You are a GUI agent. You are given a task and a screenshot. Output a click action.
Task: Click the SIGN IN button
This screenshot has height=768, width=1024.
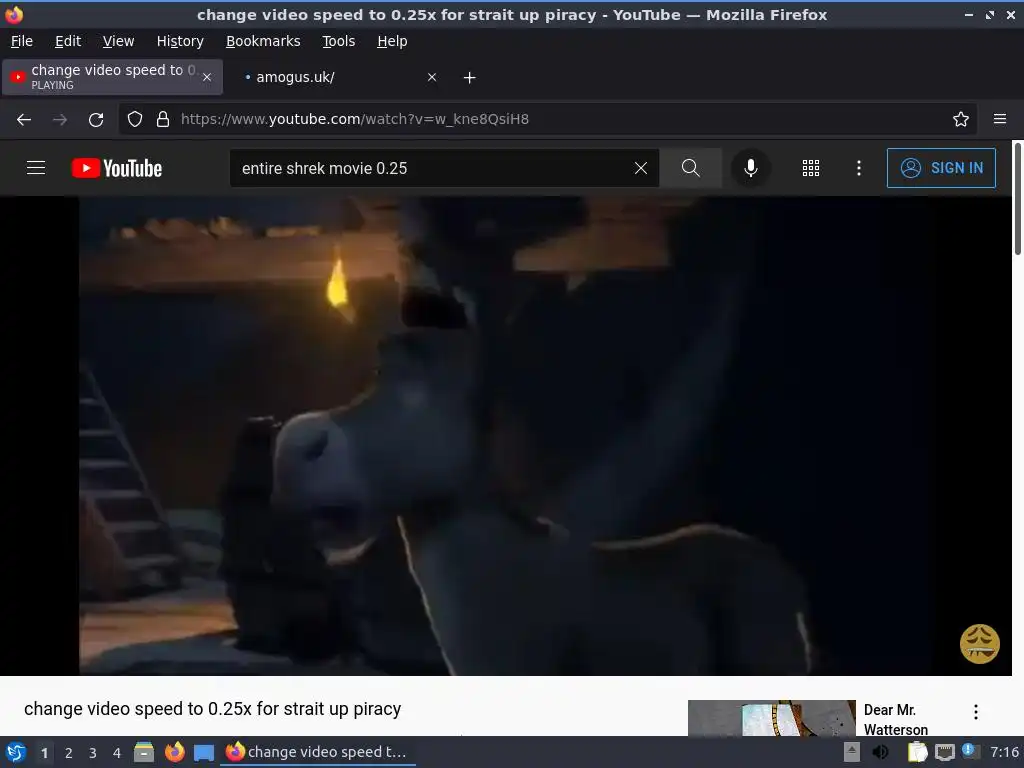tap(941, 168)
